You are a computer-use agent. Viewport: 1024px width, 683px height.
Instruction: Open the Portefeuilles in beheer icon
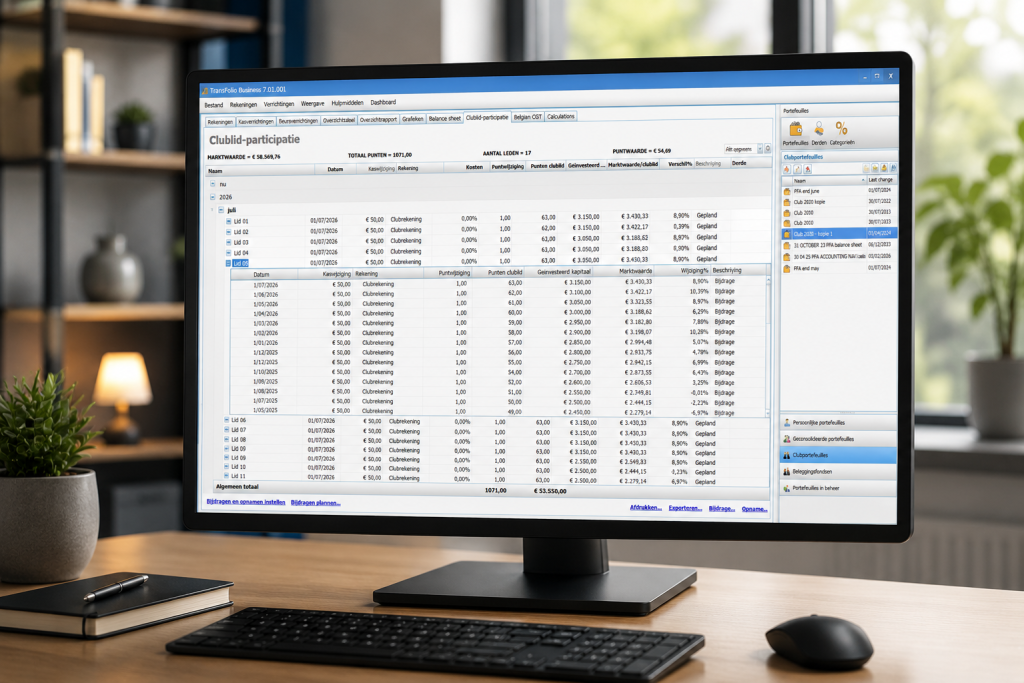pos(787,488)
